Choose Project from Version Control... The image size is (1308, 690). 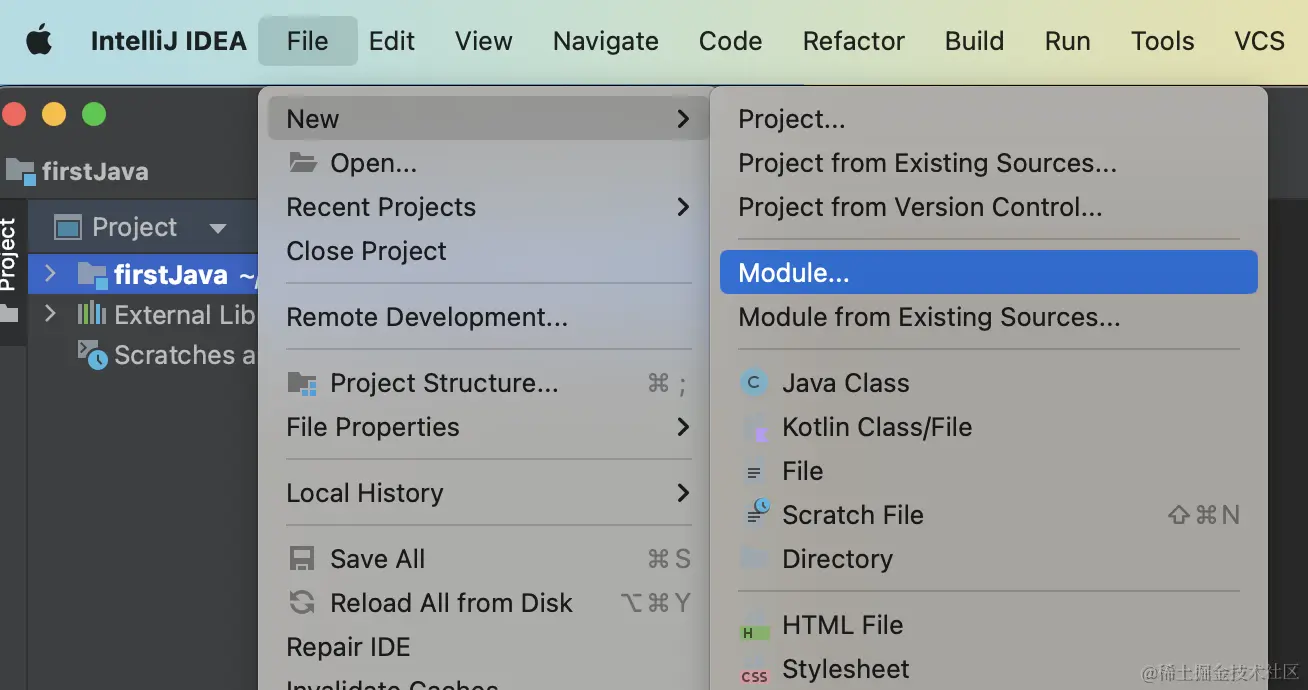pyautogui.click(x=919, y=207)
